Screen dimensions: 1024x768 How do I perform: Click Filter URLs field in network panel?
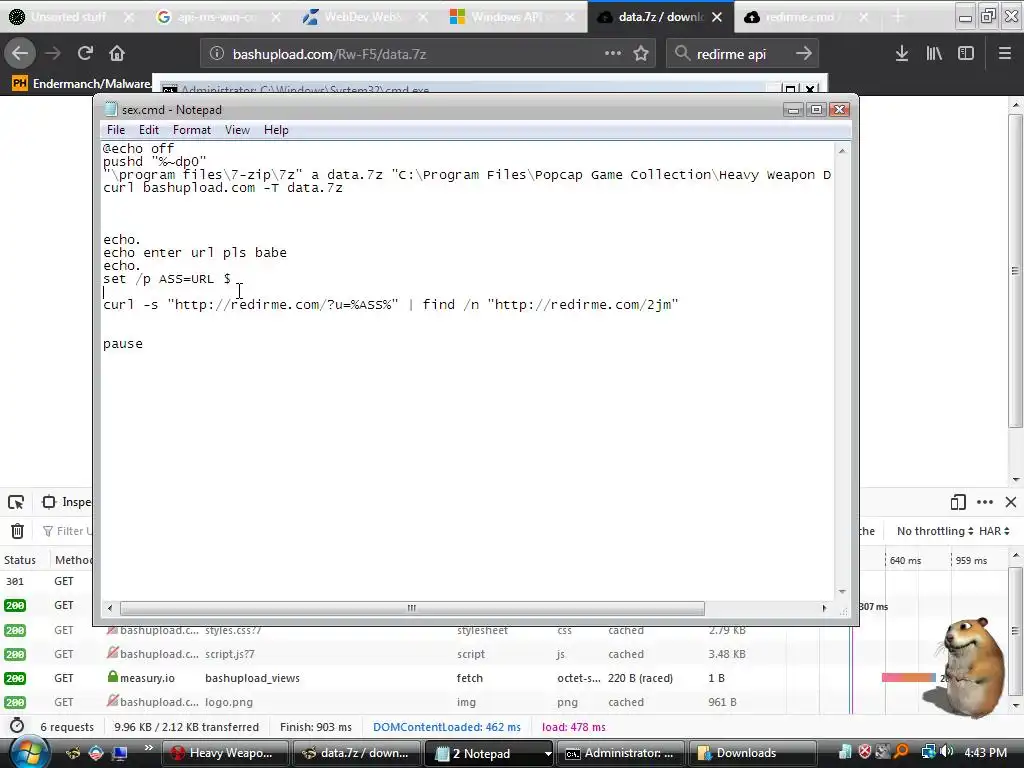tap(68, 531)
